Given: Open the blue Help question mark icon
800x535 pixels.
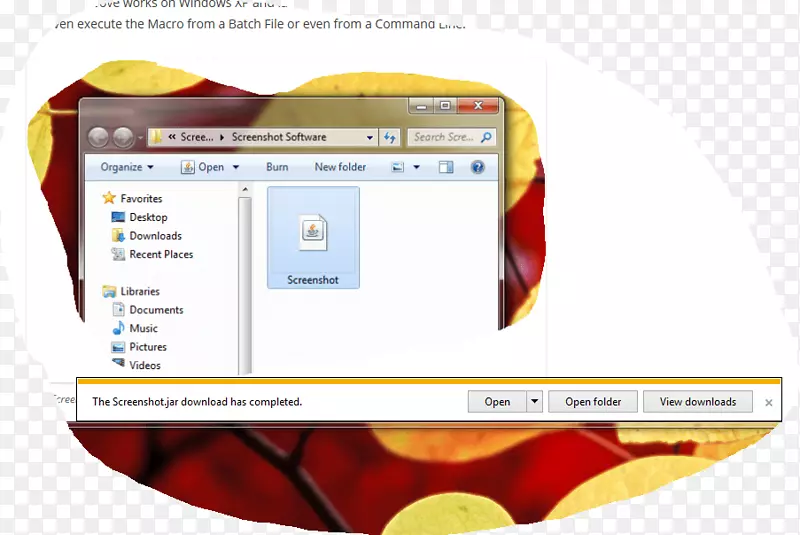Looking at the screenshot, I should (477, 167).
